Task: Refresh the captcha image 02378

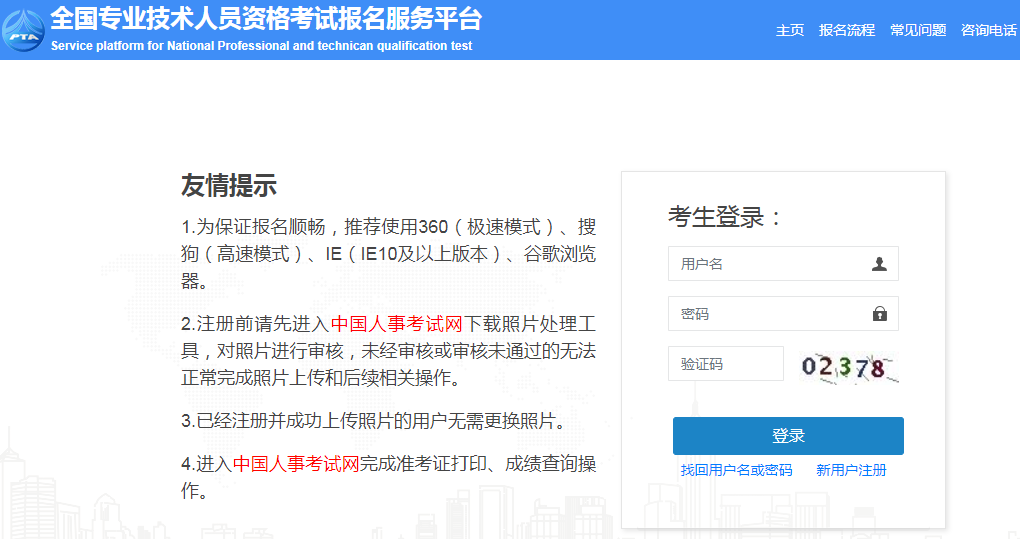Action: 848,367
